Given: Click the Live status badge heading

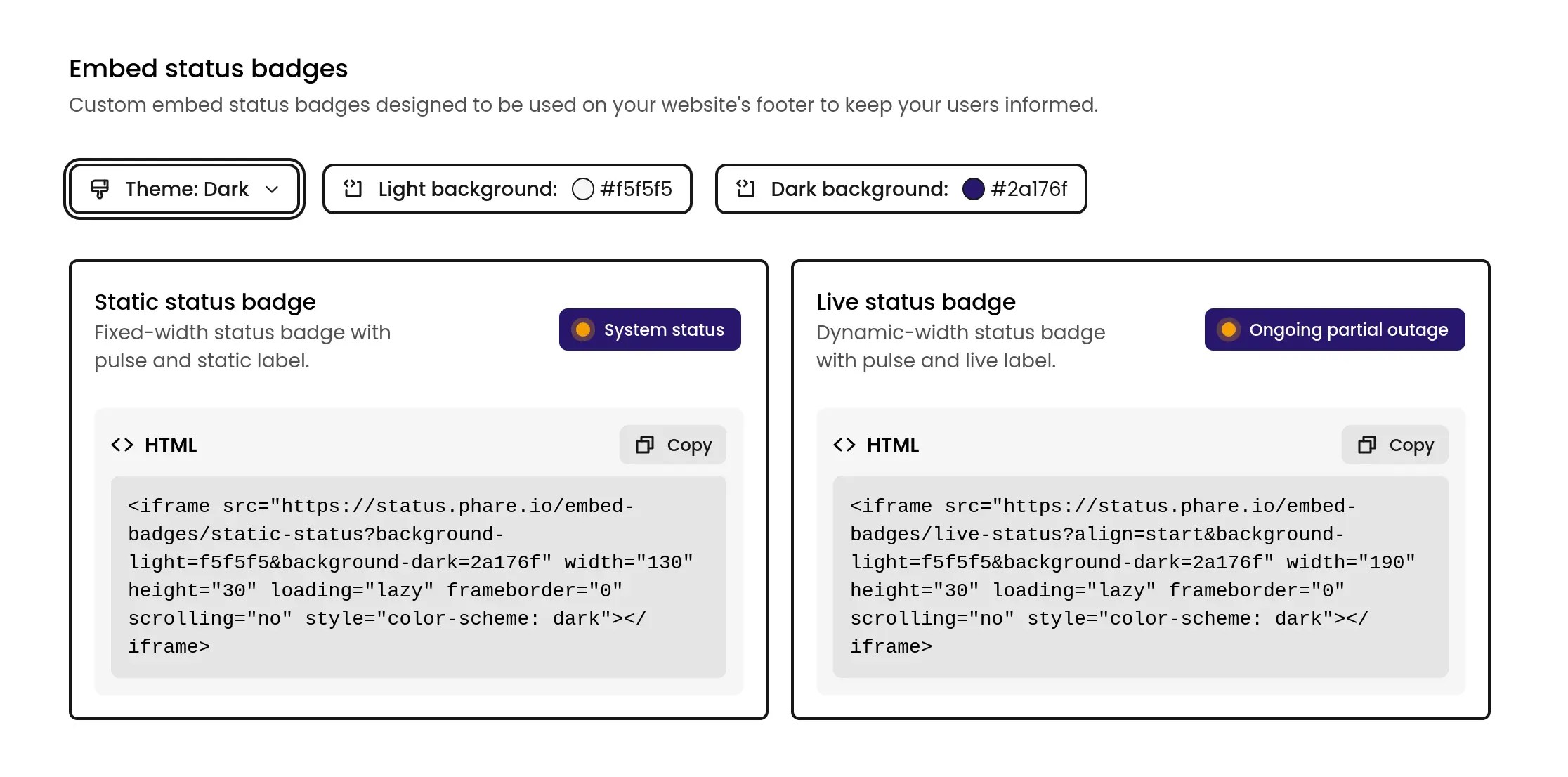Looking at the screenshot, I should [916, 302].
